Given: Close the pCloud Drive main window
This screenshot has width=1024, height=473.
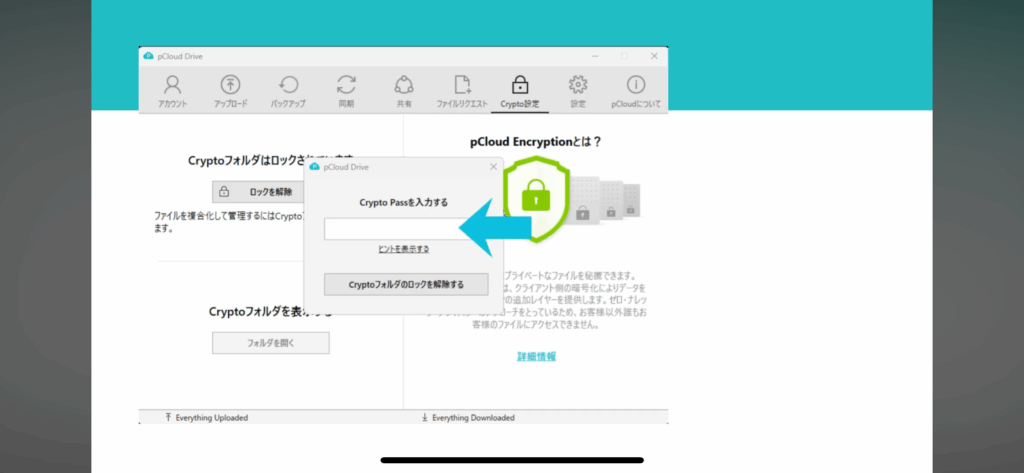Looking at the screenshot, I should 654,56.
